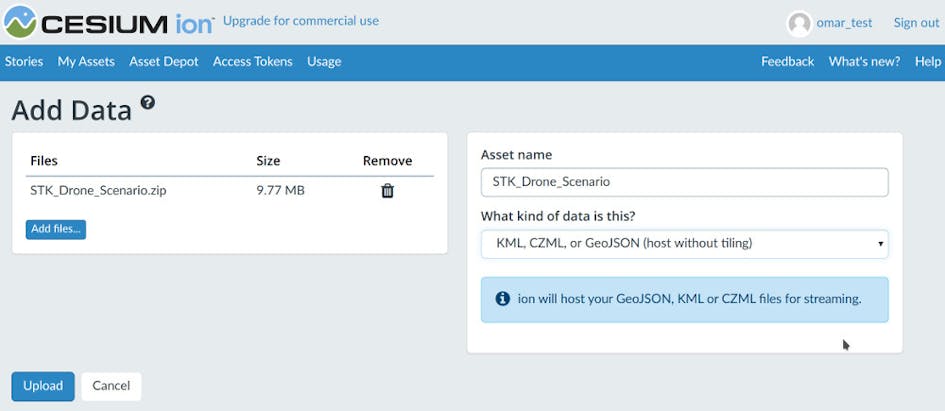
Task: Remove STK_Drone_Scenario.zip with trash icon
Action: [x=387, y=191]
